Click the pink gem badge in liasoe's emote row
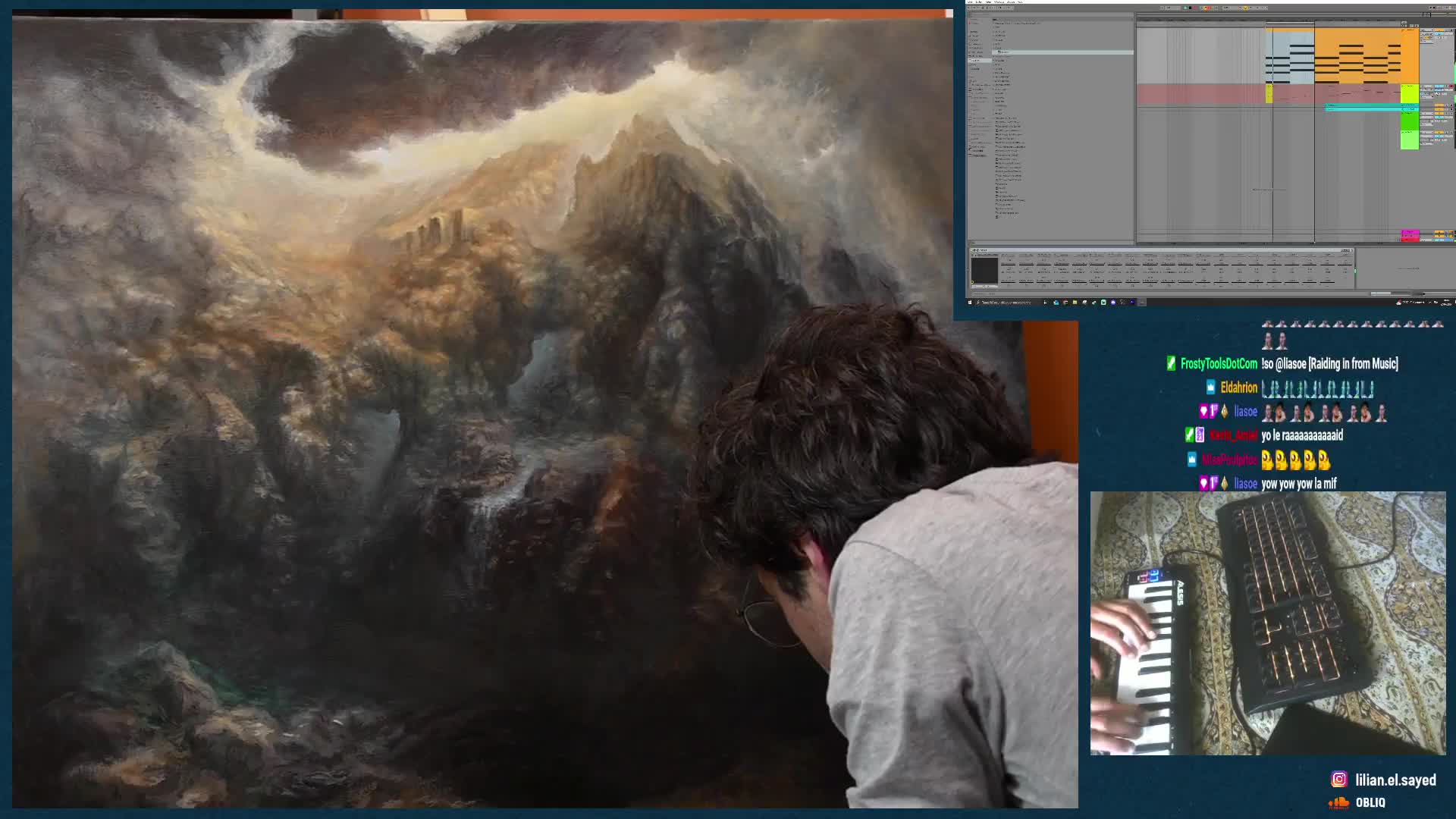 1203,411
